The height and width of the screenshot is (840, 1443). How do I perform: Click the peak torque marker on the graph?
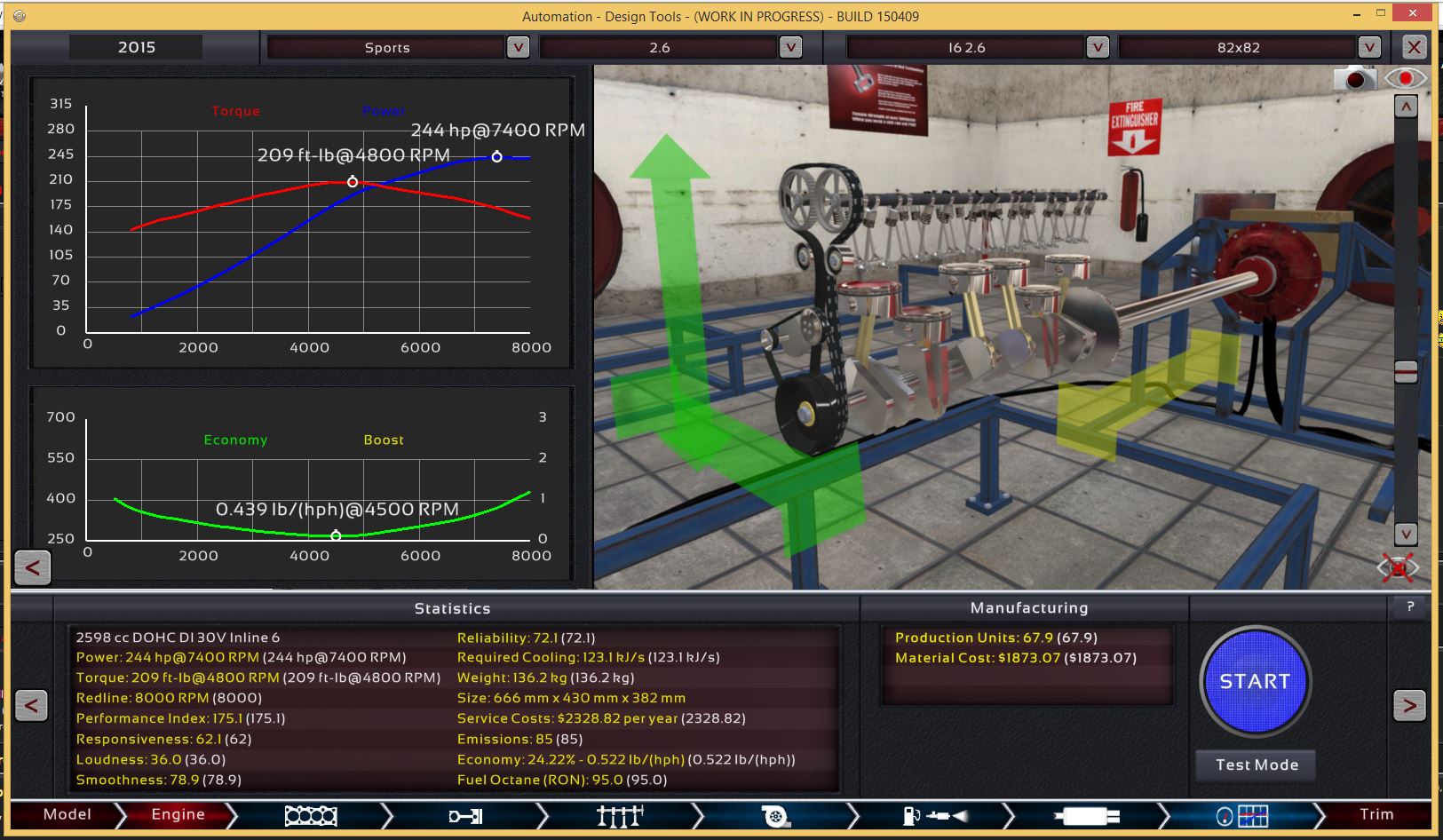pos(353,182)
